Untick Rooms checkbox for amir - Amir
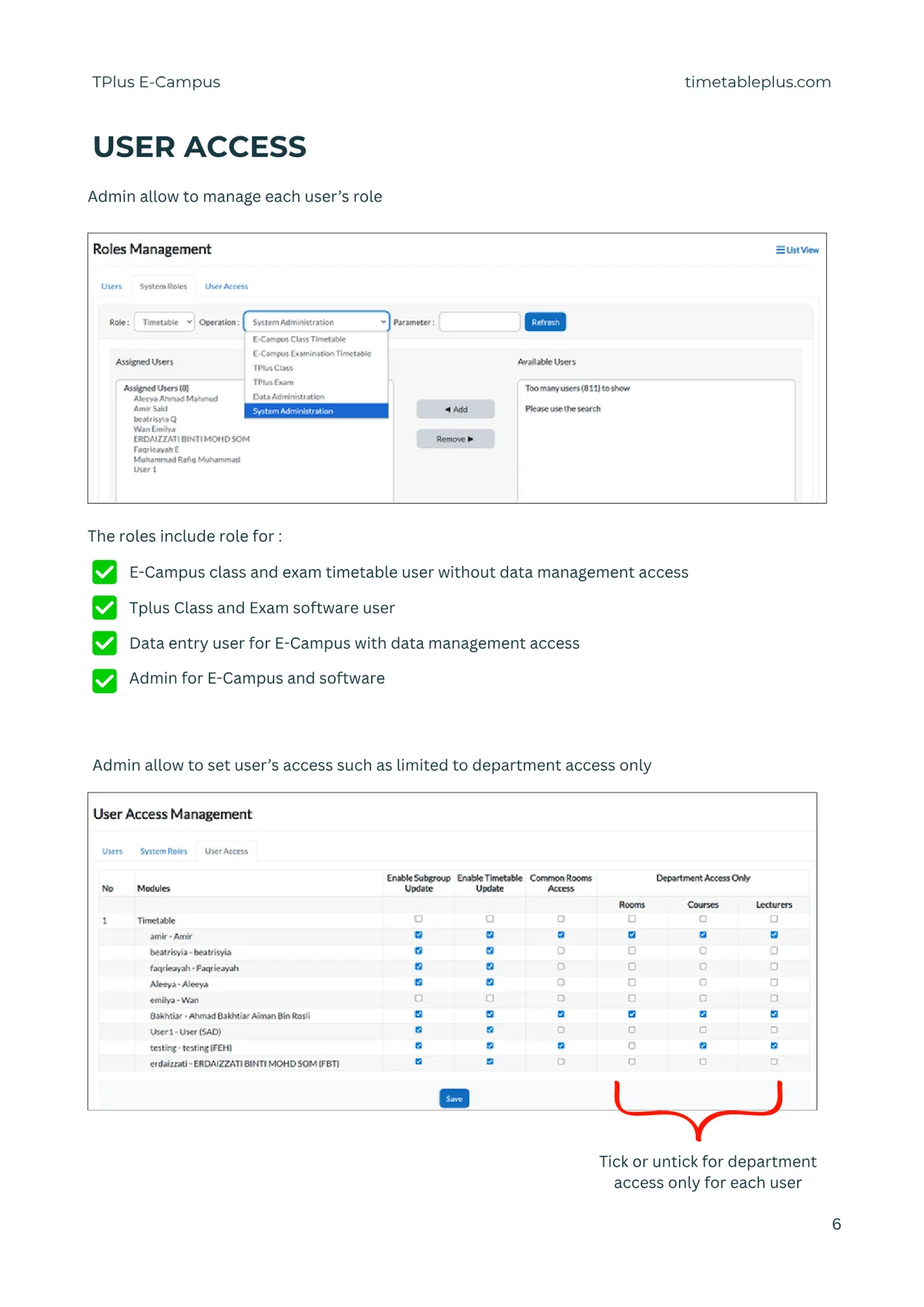 tap(632, 935)
